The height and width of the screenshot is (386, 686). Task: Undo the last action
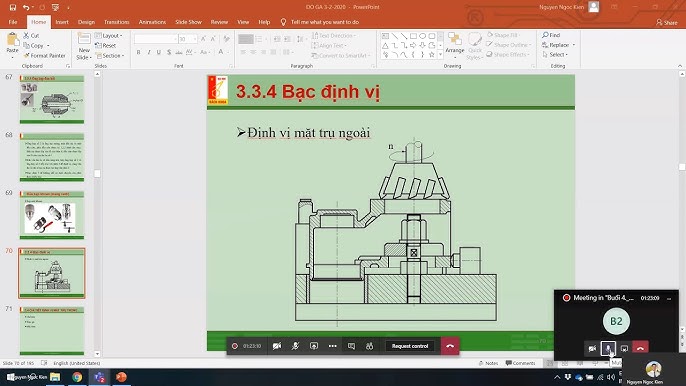(26, 7)
